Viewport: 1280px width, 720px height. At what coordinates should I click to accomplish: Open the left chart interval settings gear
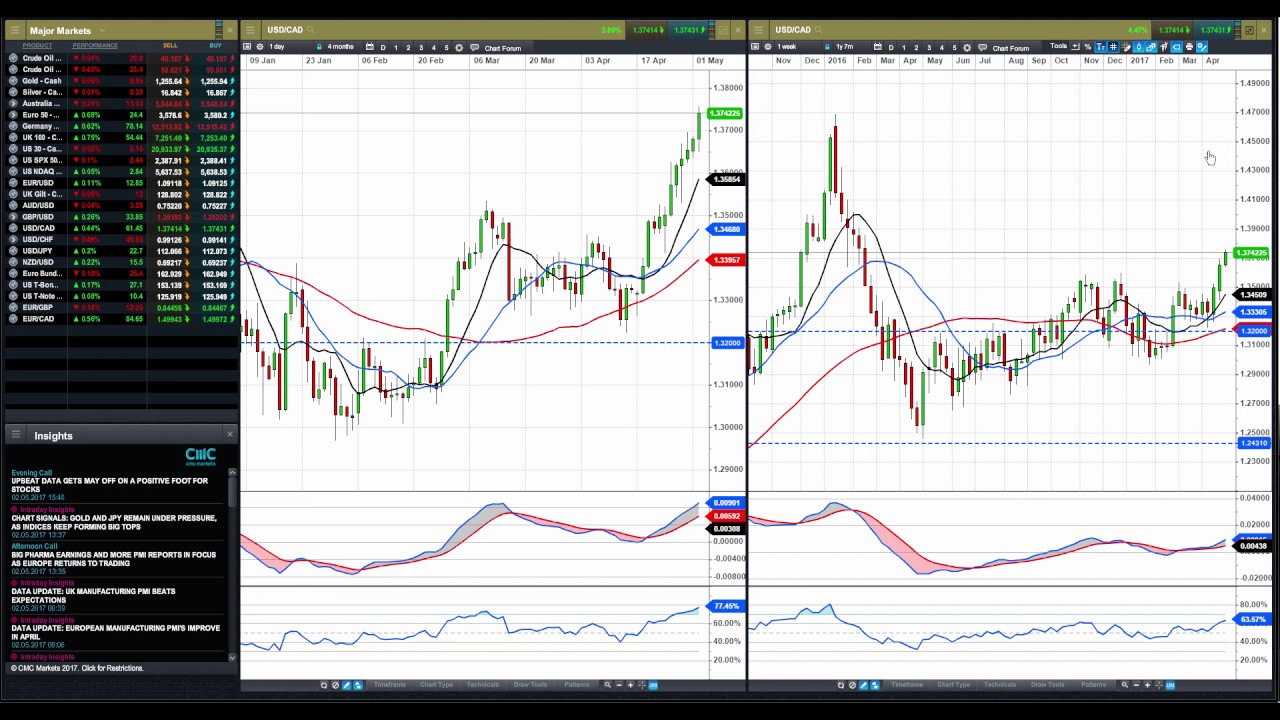260,47
